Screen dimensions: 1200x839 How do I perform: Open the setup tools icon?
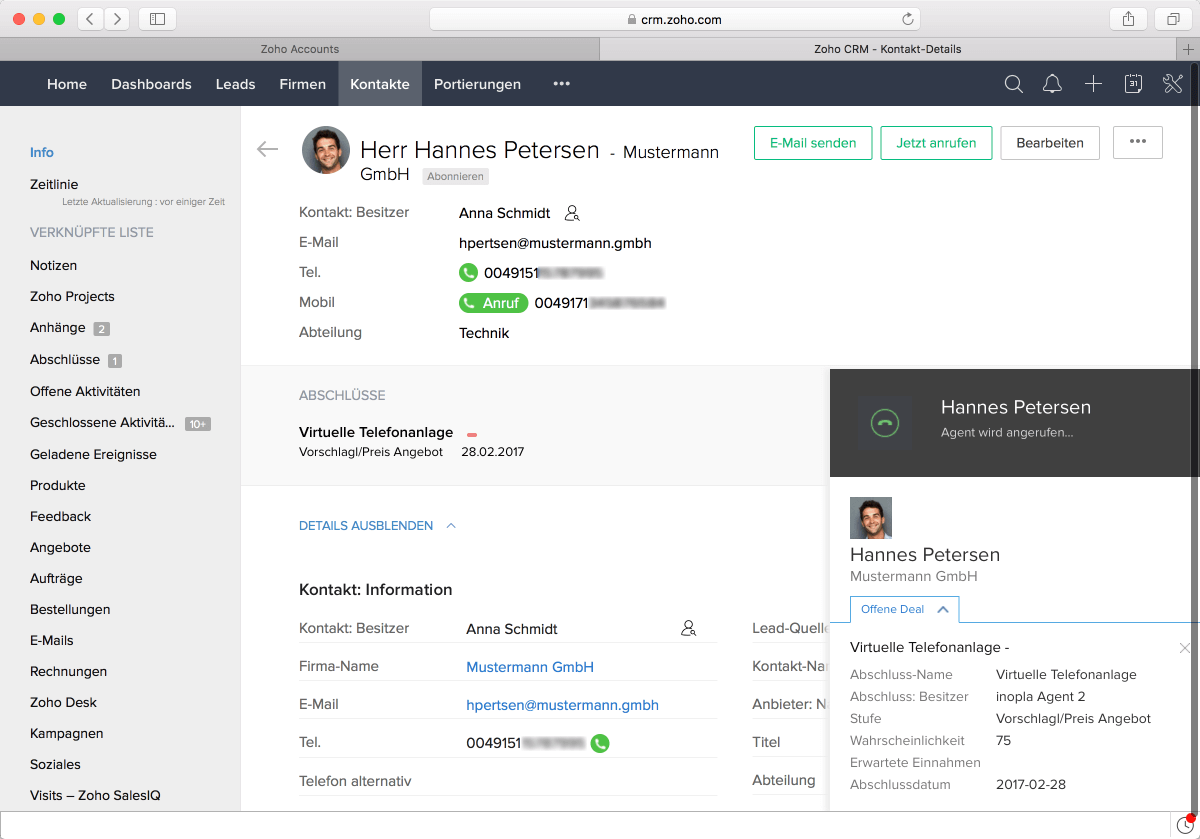pyautogui.click(x=1173, y=84)
